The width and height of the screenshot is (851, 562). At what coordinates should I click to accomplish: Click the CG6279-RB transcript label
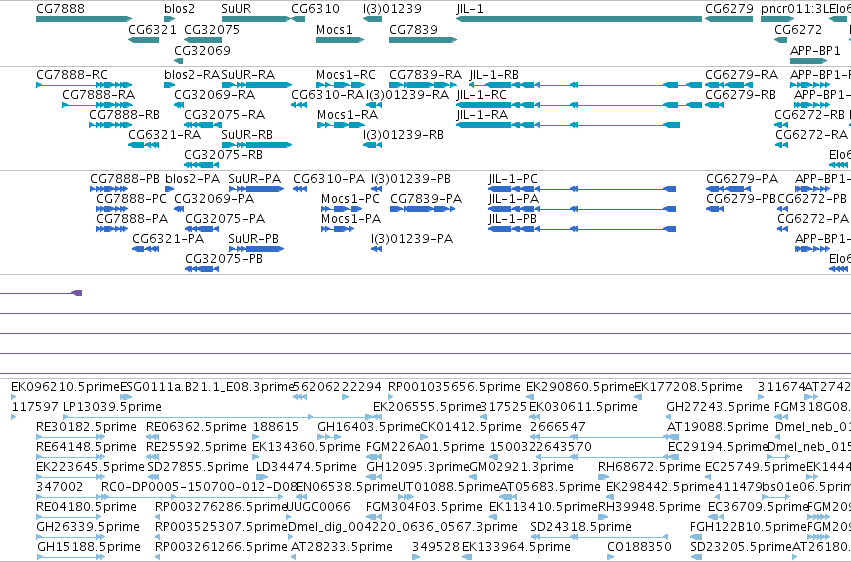740,94
